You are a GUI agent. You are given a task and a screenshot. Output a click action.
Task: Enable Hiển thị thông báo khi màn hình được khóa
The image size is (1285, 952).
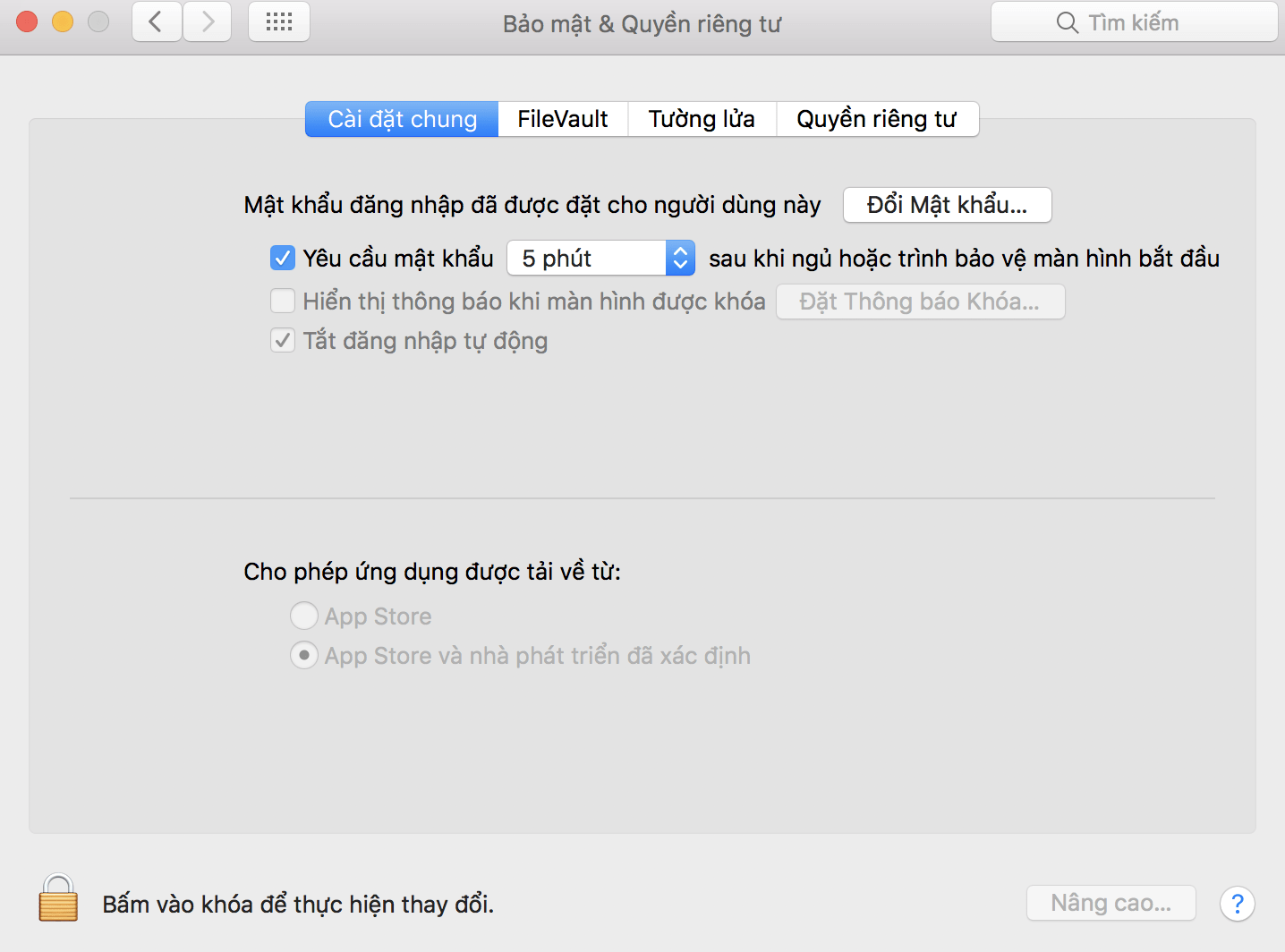tap(283, 302)
